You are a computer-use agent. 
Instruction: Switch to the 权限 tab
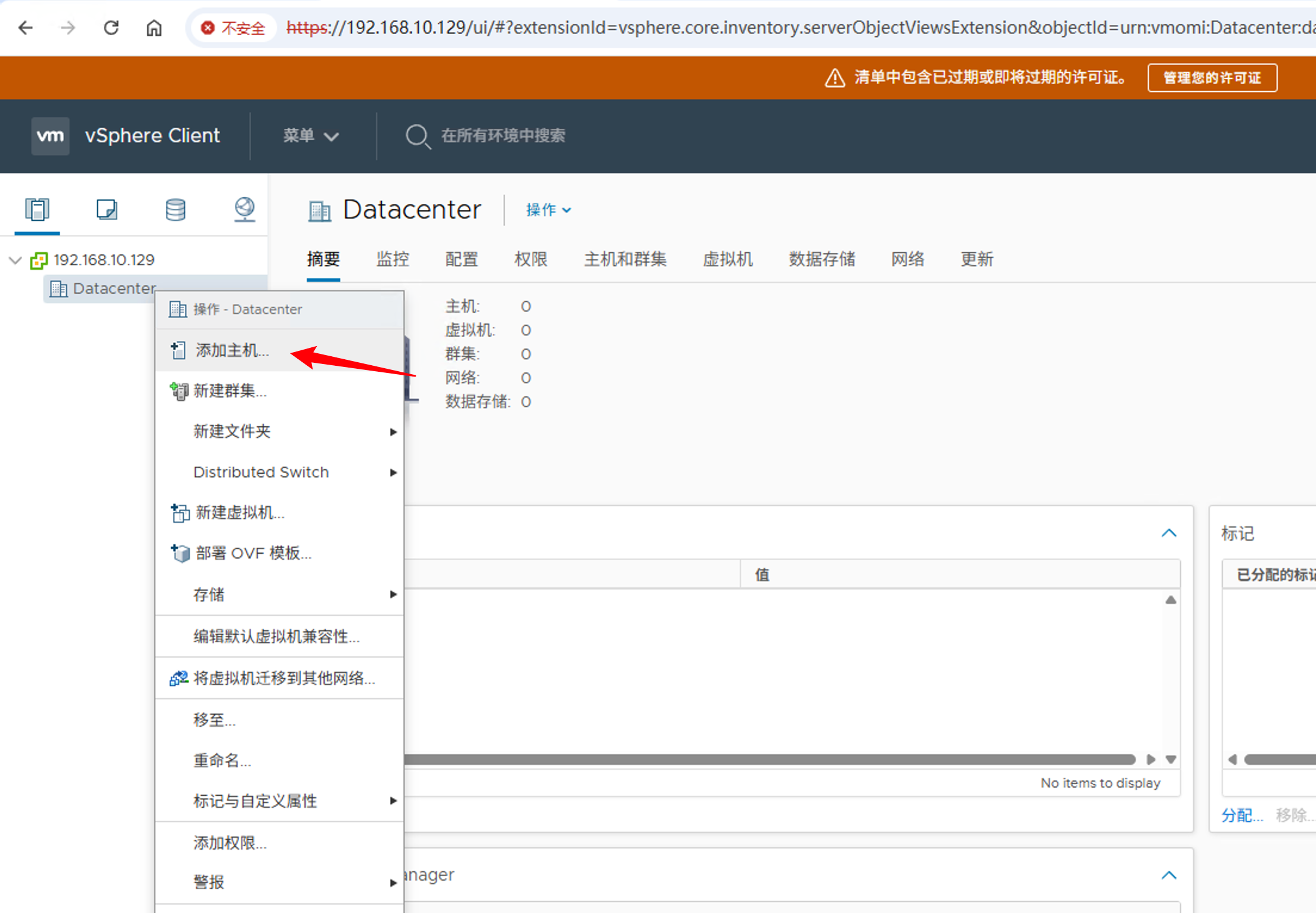click(x=531, y=259)
